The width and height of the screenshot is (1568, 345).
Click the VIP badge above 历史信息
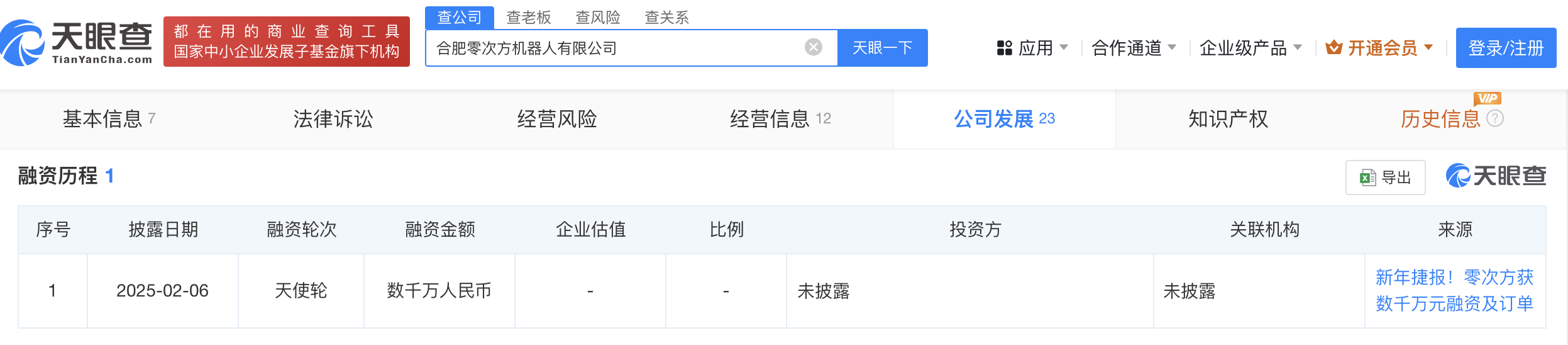[1487, 98]
